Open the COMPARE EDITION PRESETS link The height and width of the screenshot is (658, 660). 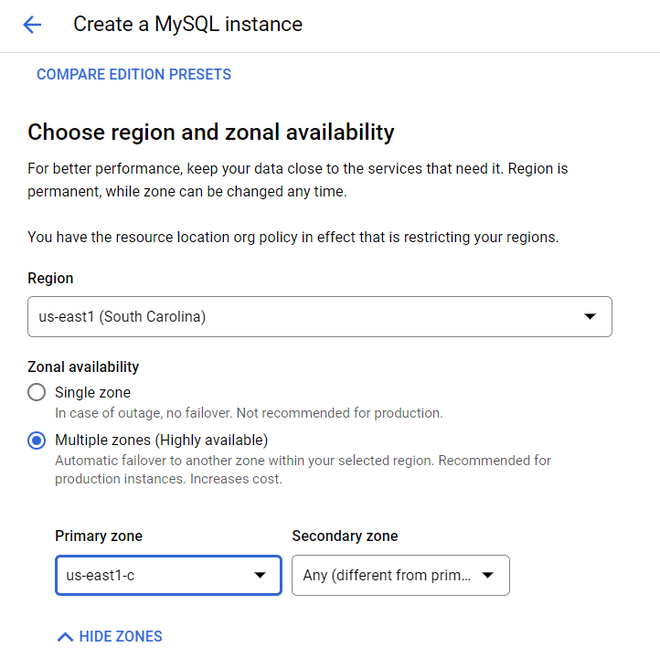click(x=134, y=74)
